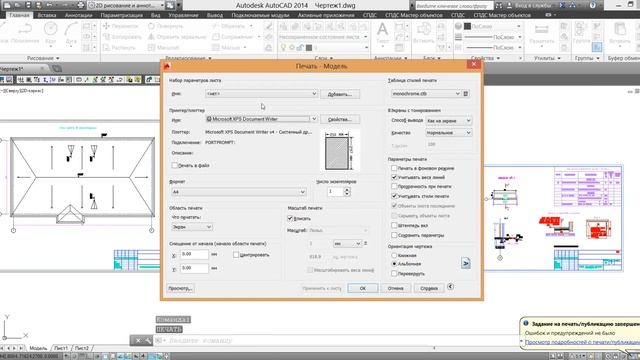Click the Массив (array) tool

point(227,47)
